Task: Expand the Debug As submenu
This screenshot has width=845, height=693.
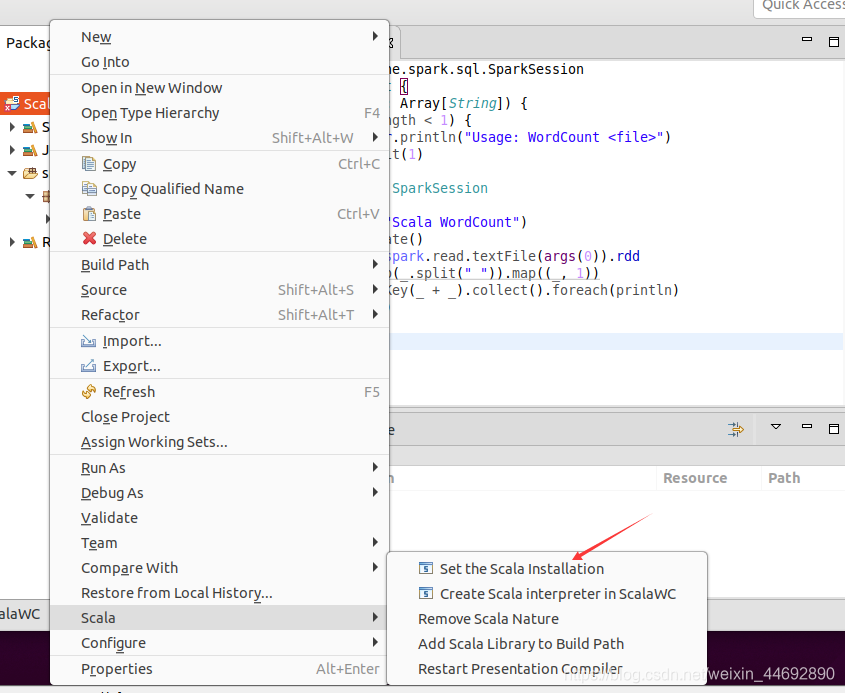Action: click(375, 492)
